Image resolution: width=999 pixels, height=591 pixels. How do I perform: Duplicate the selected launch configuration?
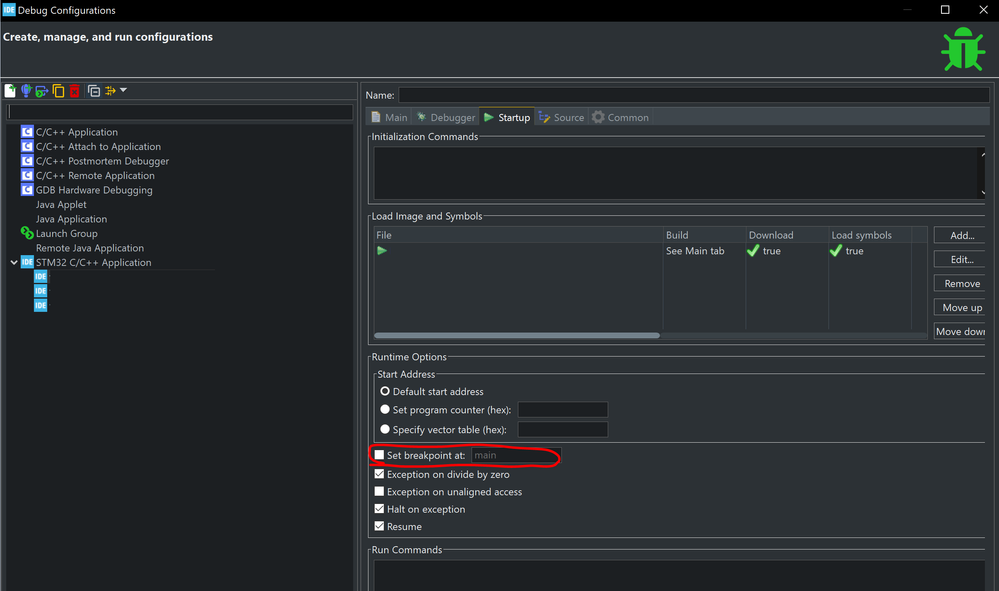(59, 91)
